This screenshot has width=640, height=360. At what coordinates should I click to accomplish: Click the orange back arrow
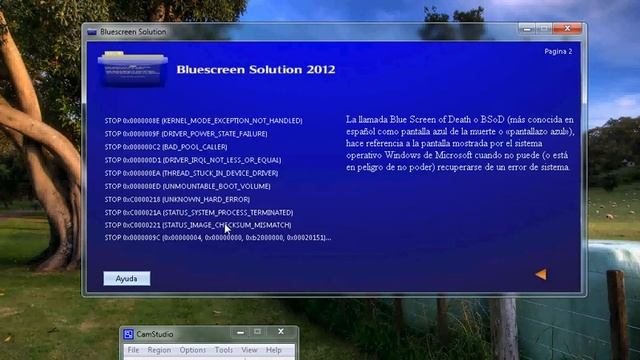(541, 274)
